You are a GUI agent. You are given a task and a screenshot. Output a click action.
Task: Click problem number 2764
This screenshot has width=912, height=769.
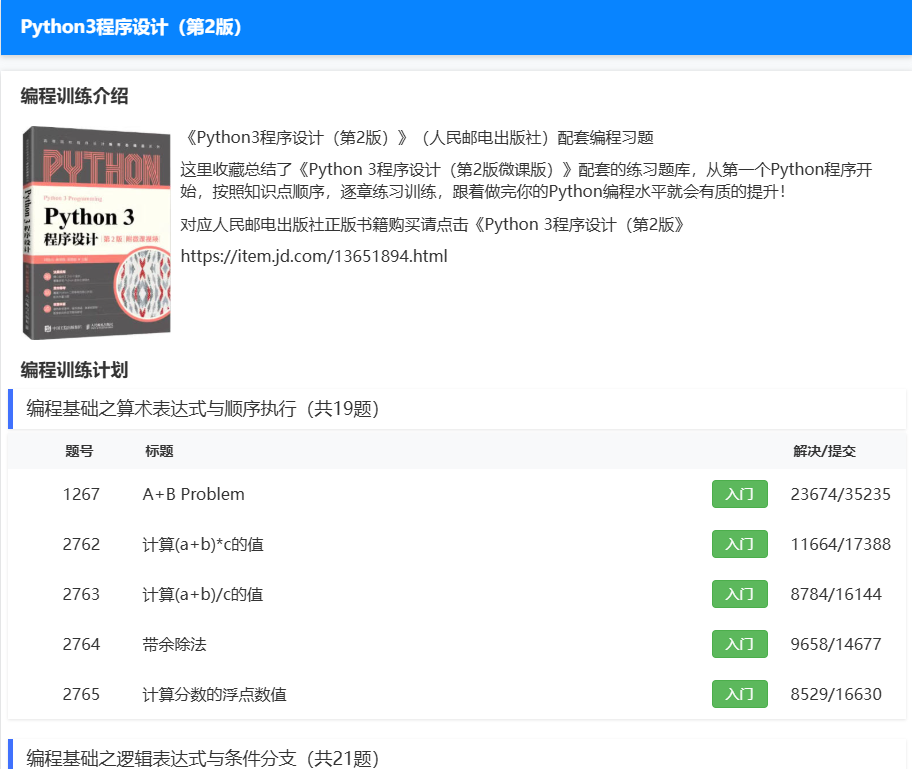click(x=81, y=645)
